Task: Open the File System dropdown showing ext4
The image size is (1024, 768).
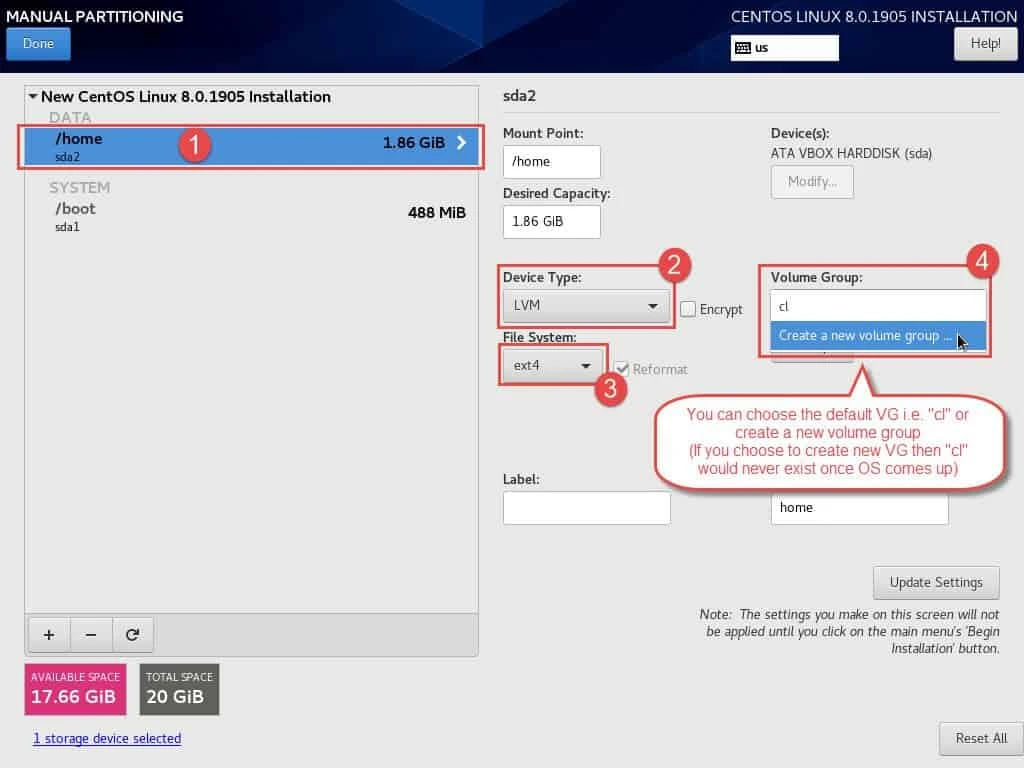Action: pyautogui.click(x=550, y=366)
